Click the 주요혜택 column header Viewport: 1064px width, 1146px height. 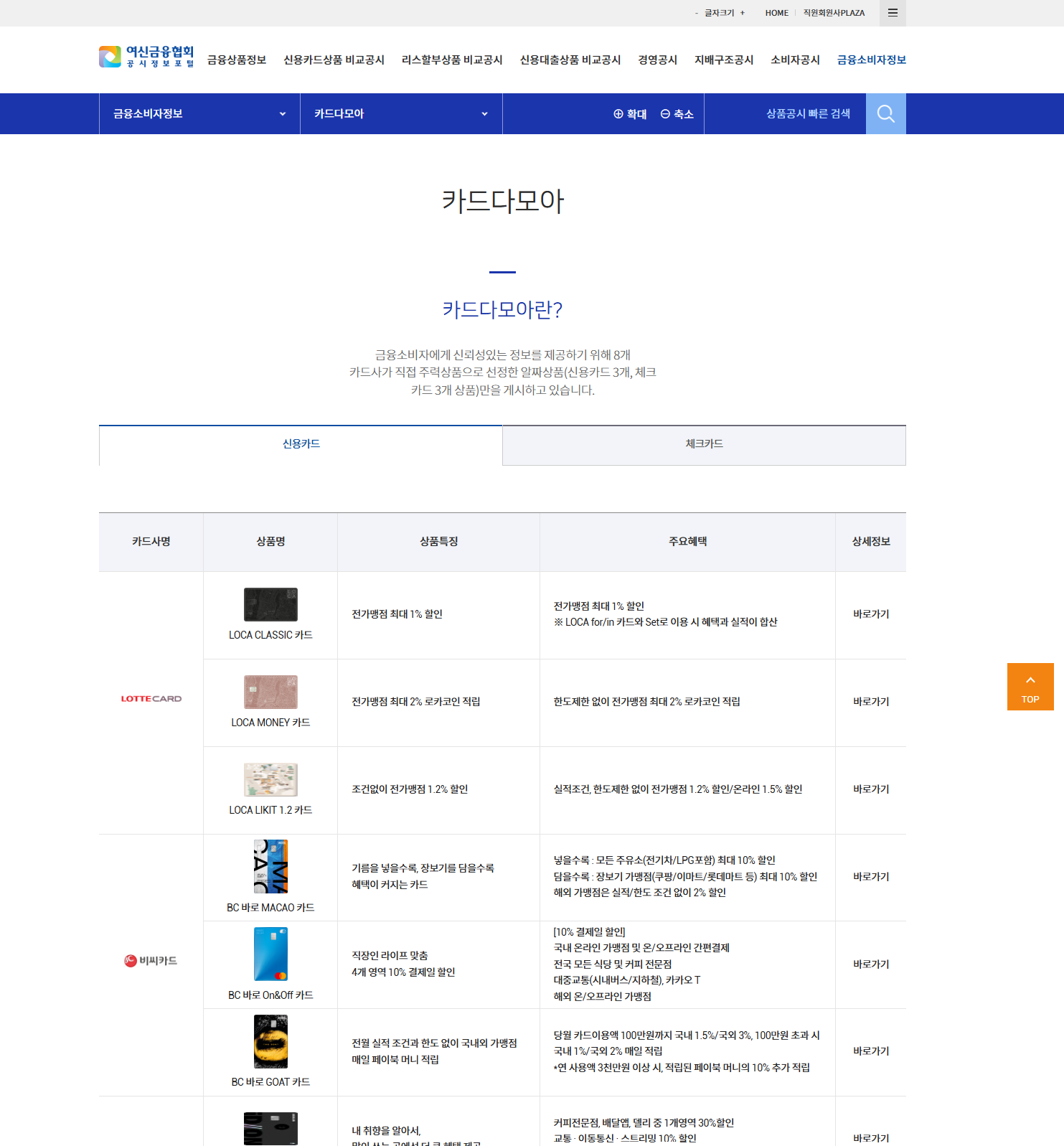[x=688, y=542]
